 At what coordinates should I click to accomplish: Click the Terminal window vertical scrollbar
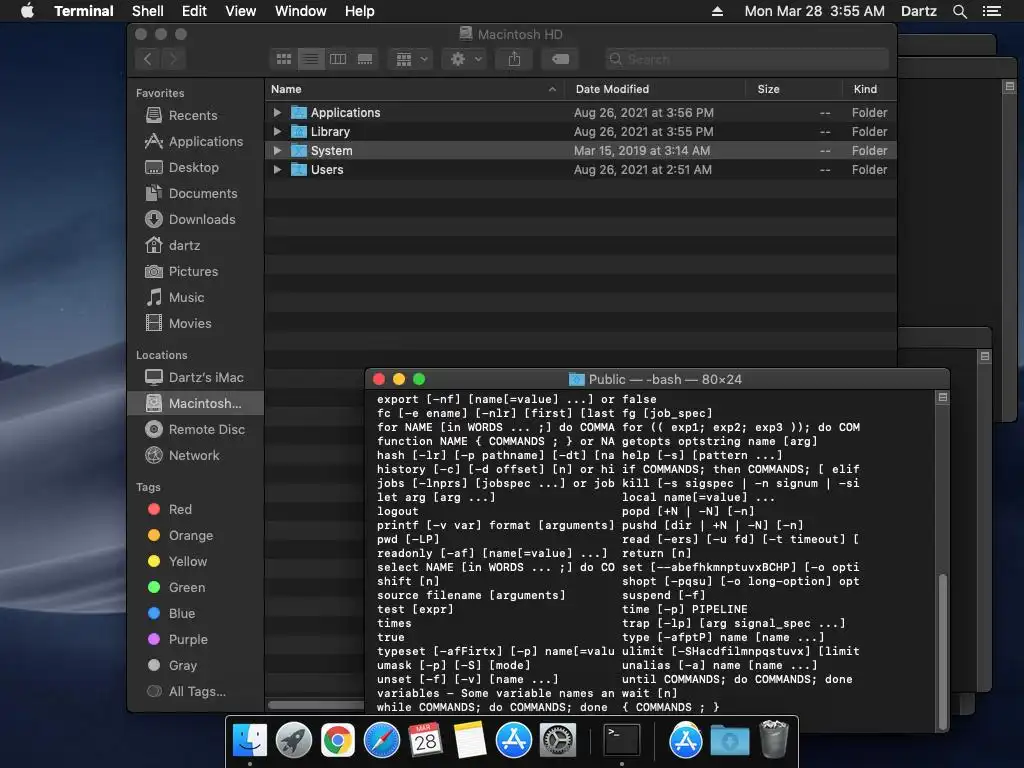[942, 650]
